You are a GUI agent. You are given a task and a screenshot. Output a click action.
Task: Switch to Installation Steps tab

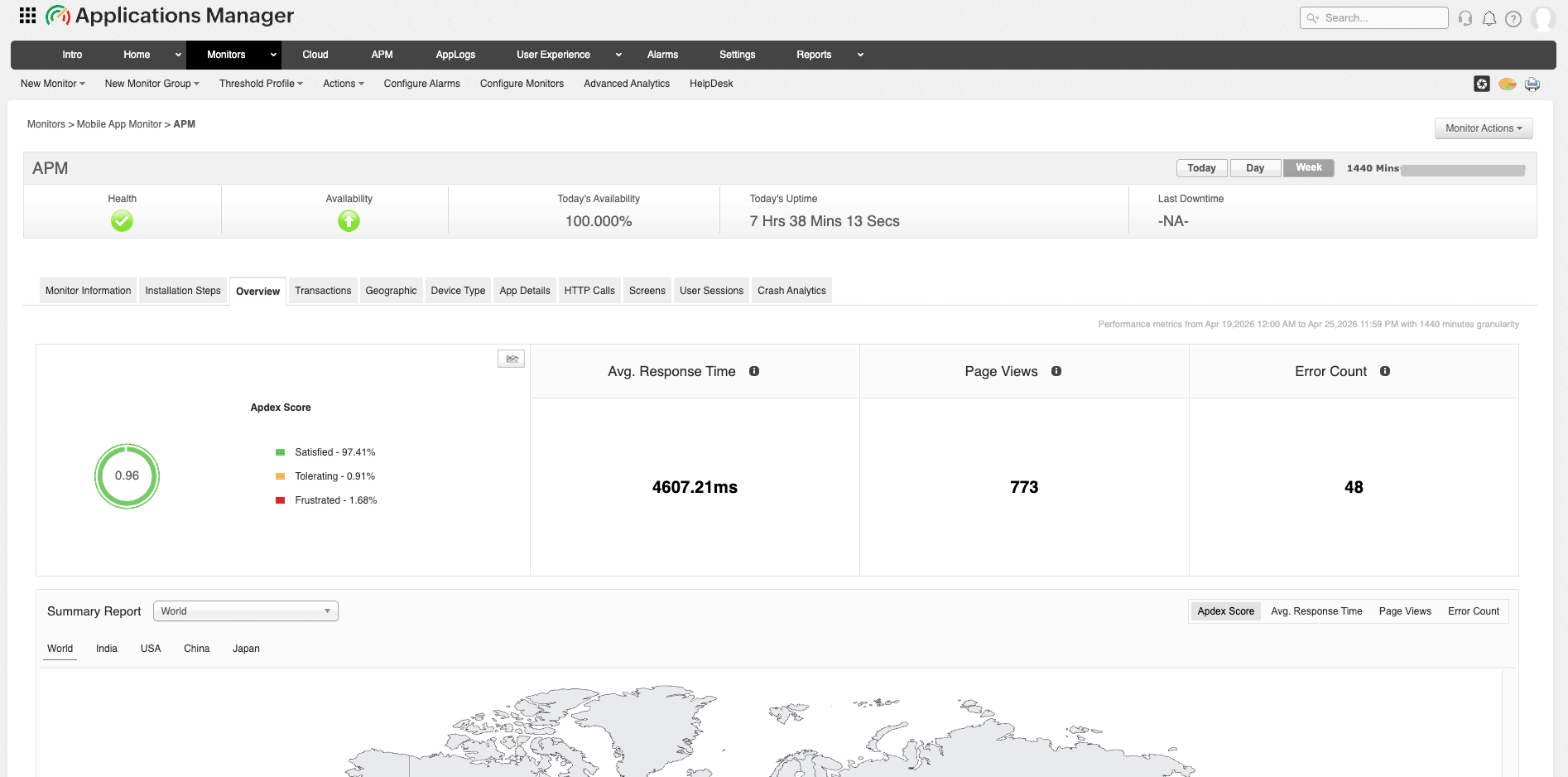pyautogui.click(x=183, y=291)
